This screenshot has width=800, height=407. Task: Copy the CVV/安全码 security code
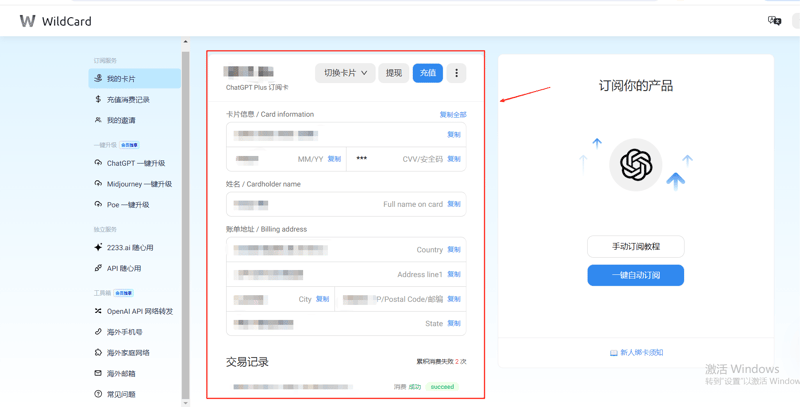pos(454,159)
